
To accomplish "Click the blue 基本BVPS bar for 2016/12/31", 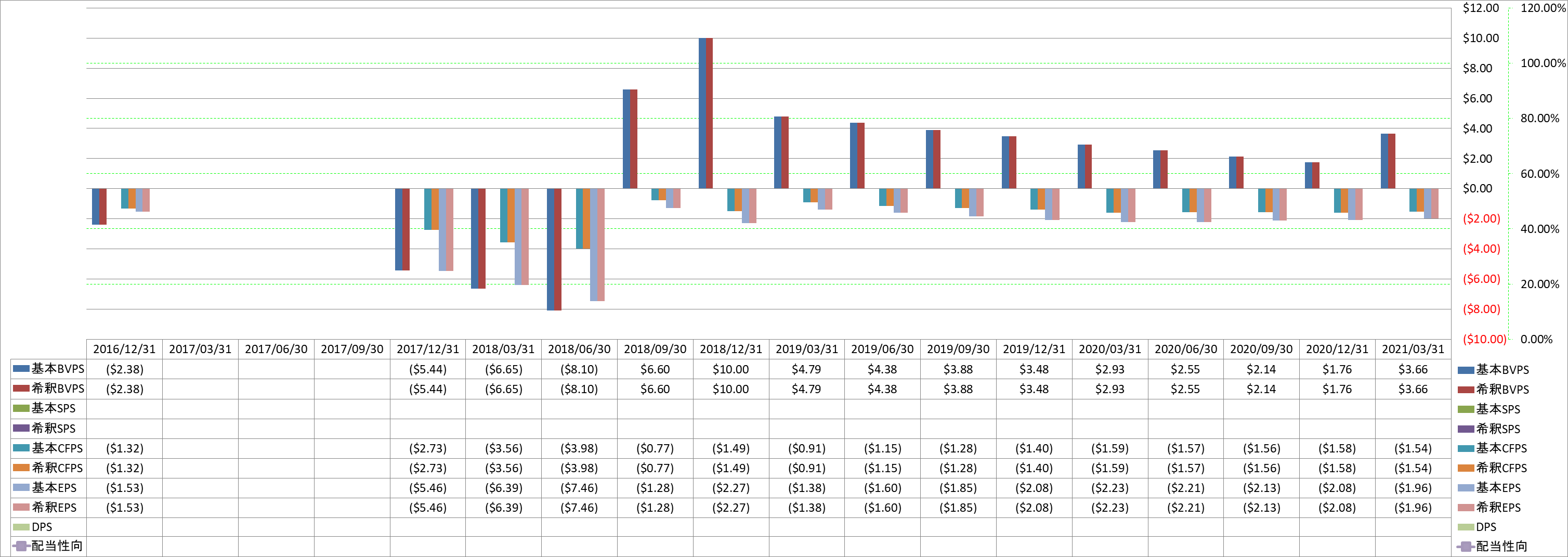I will [x=96, y=206].
